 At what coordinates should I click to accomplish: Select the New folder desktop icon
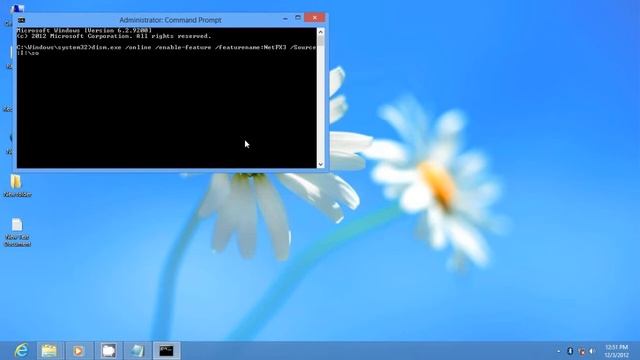(x=17, y=186)
